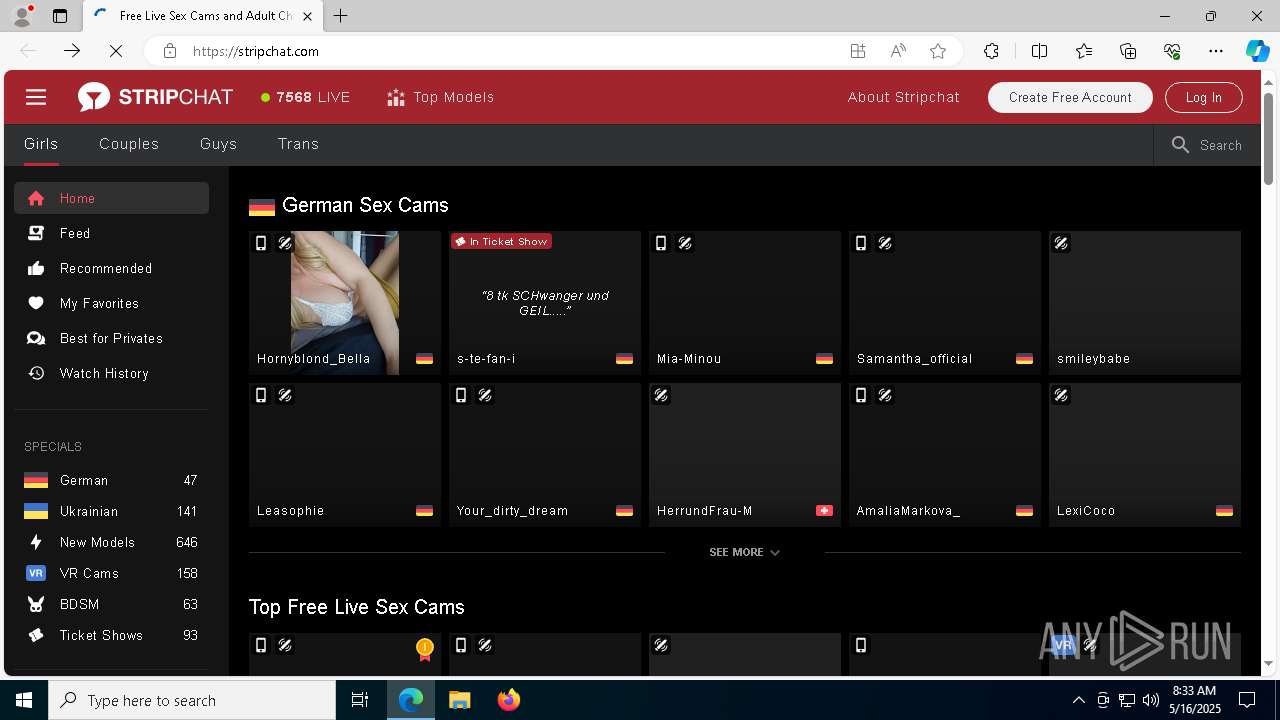Switch to the Girls tab
The height and width of the screenshot is (720, 1280).
41,144
